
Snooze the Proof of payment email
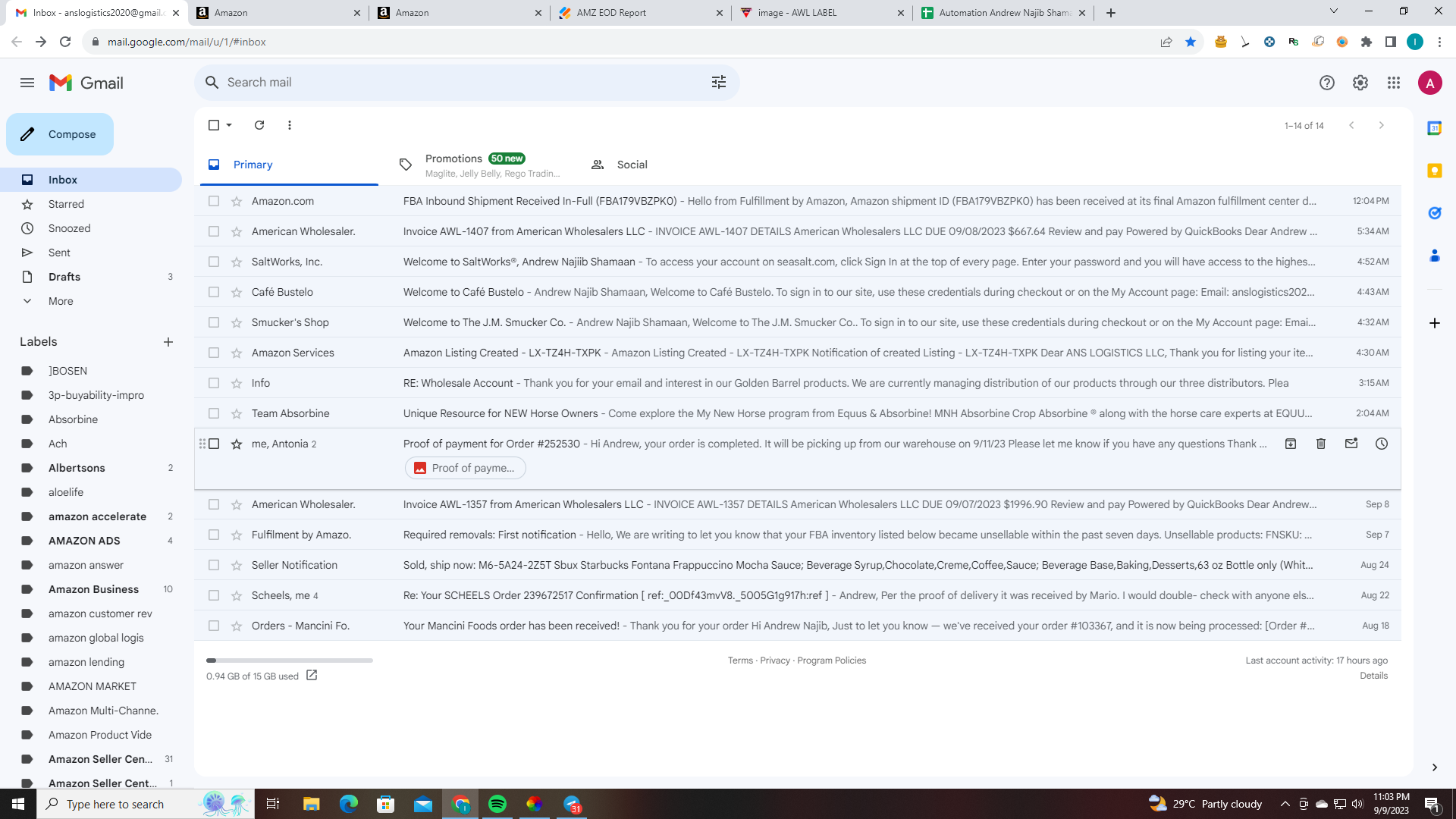1382,444
